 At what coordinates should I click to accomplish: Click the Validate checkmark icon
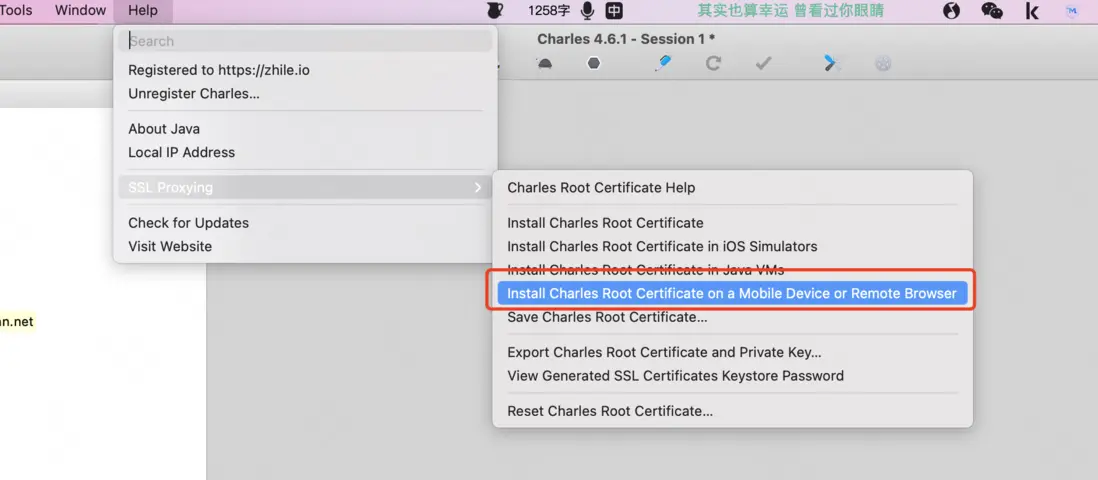(763, 64)
